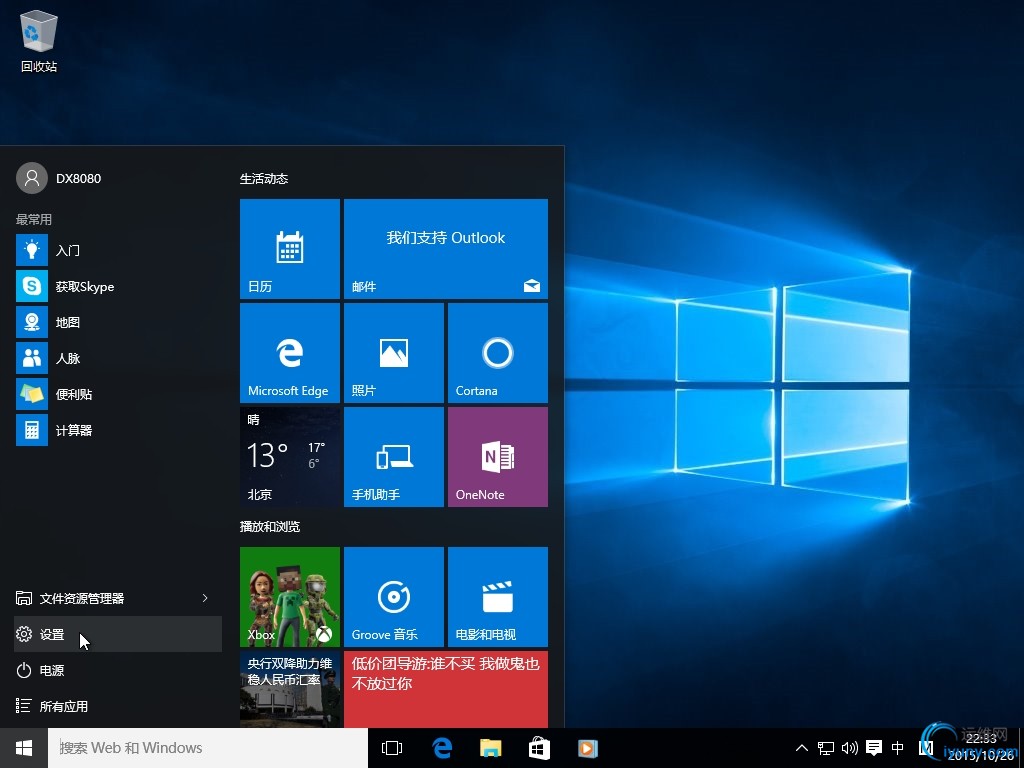Click the Store icon in taskbar

click(x=539, y=748)
